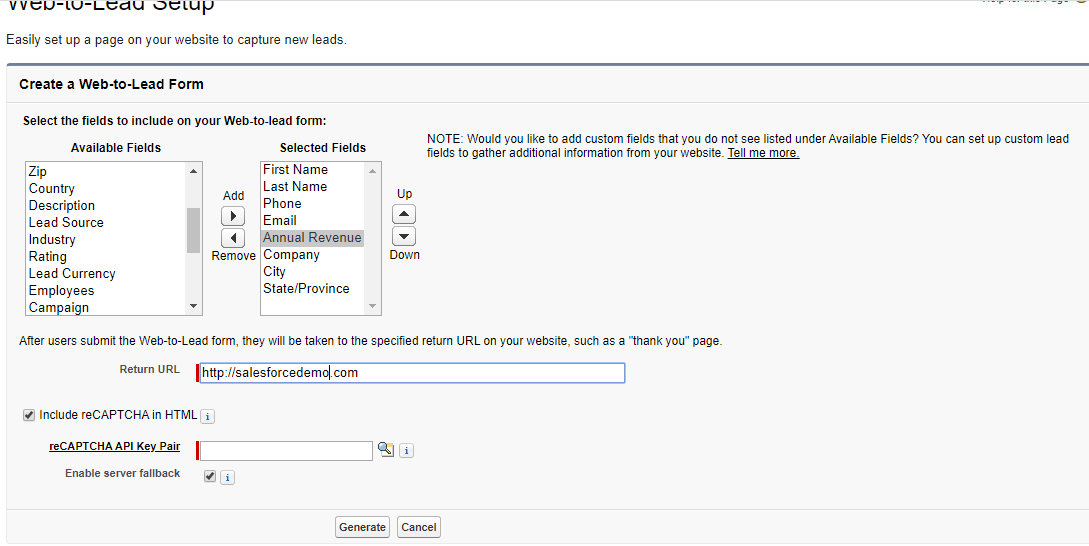Image resolution: width=1089 pixels, height=546 pixels.
Task: Open the Tell me more link
Action: point(763,153)
